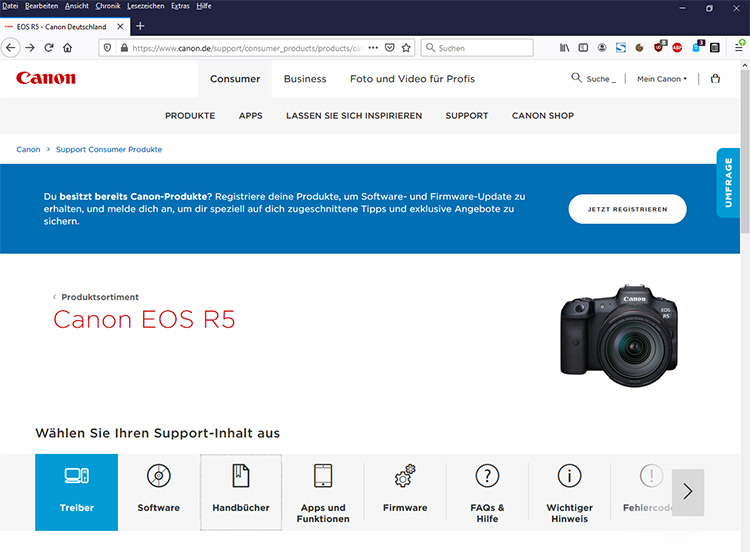Viewport: 750px width, 552px height.
Task: Open the Firmware gear icon tile
Action: (405, 476)
